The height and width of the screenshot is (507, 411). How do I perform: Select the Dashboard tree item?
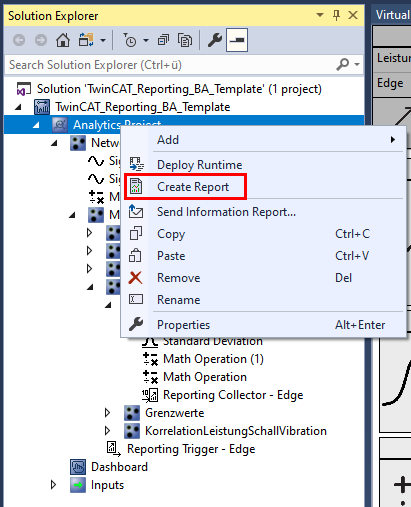pos(119,467)
